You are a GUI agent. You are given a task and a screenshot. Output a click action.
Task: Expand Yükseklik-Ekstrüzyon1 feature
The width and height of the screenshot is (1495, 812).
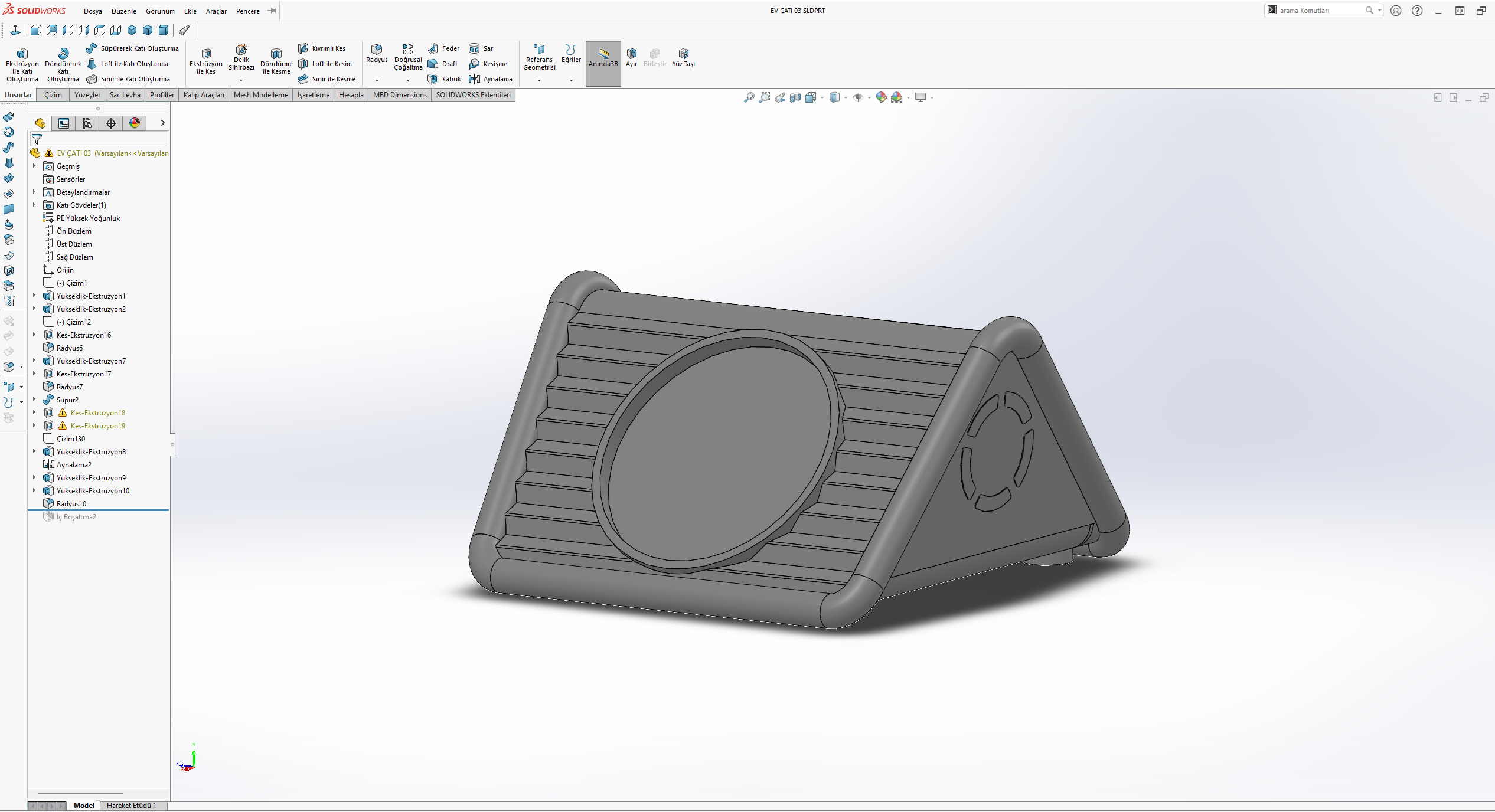coord(34,296)
